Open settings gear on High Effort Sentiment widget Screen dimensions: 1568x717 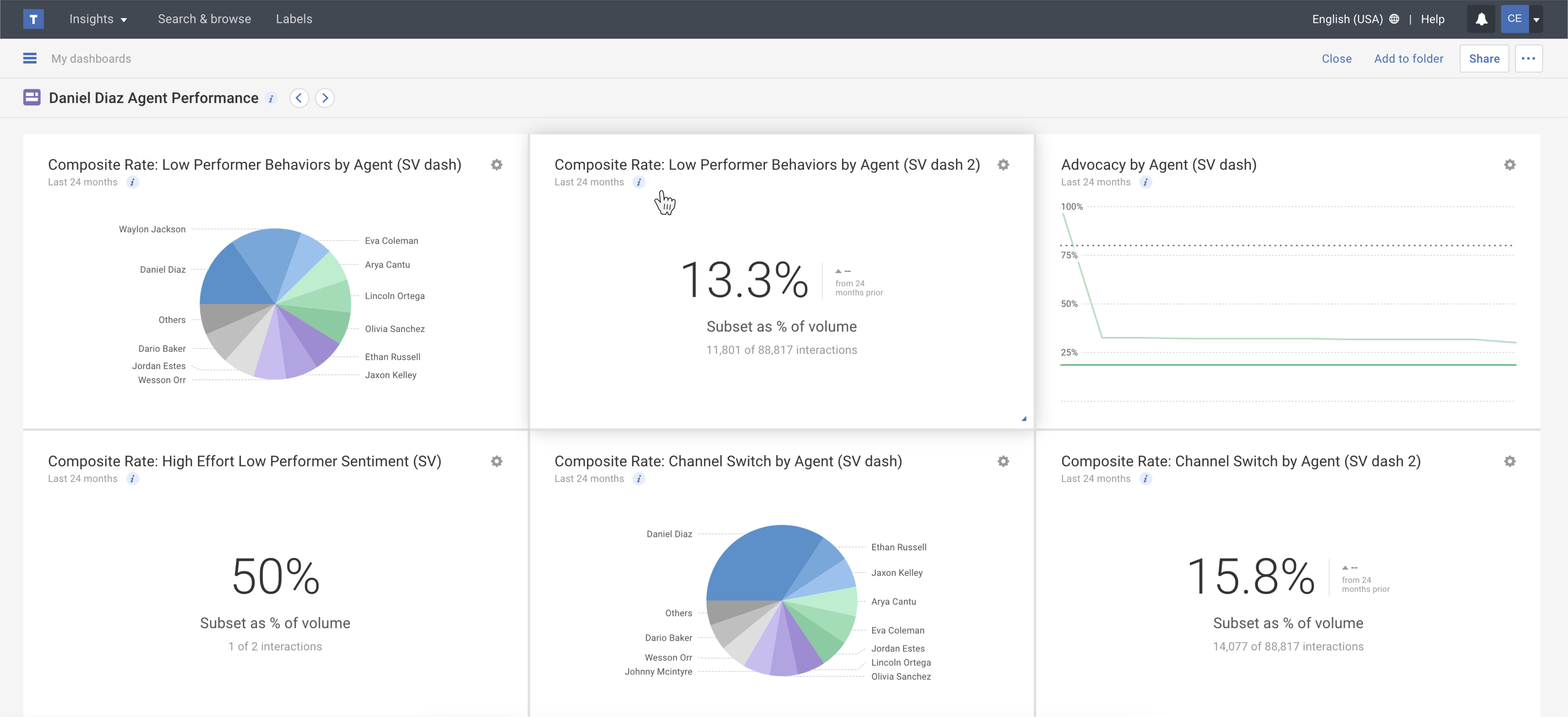pyautogui.click(x=497, y=462)
